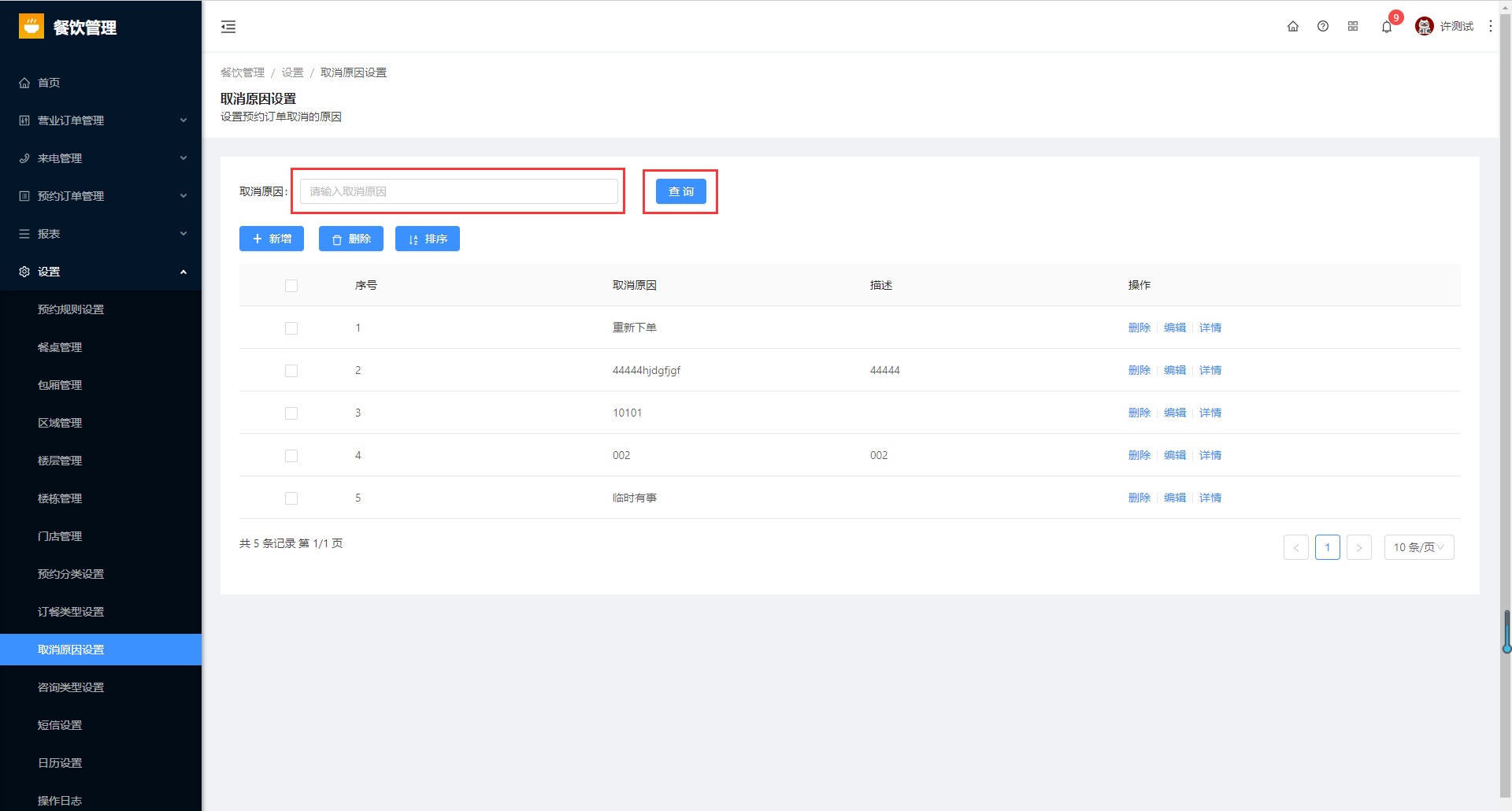Click the 新增 add button
This screenshot has width=1512, height=811.
click(272, 239)
